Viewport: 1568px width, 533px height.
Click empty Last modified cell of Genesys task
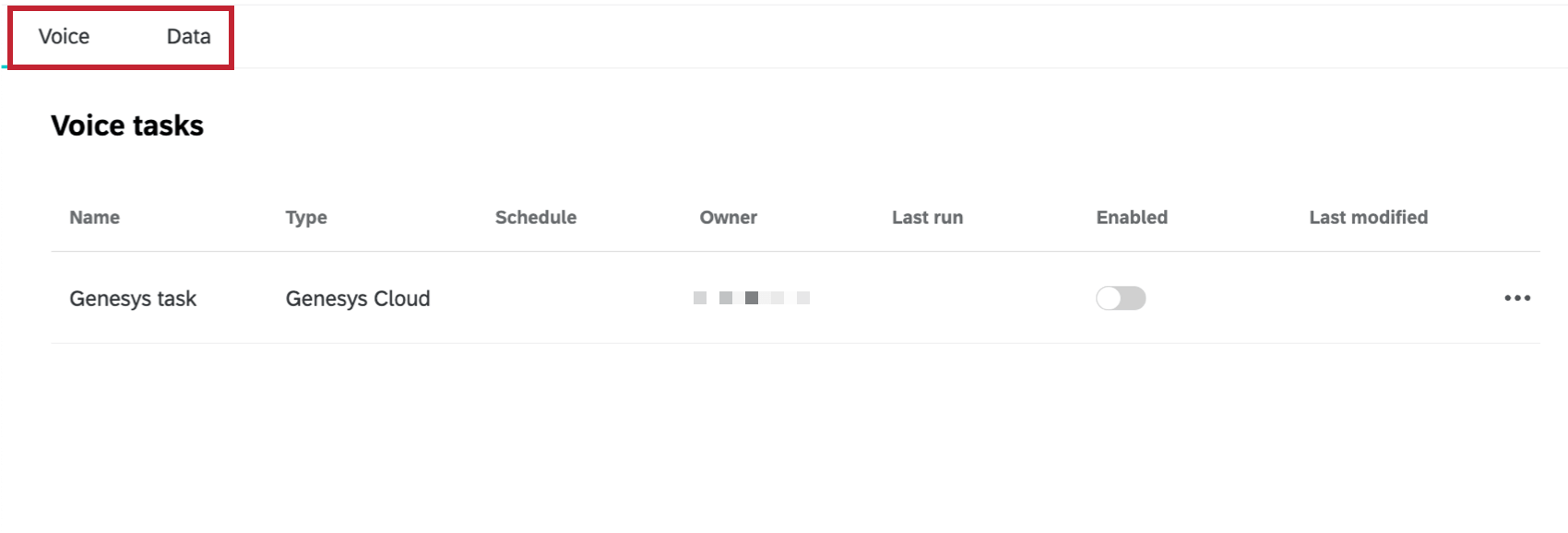(1365, 298)
